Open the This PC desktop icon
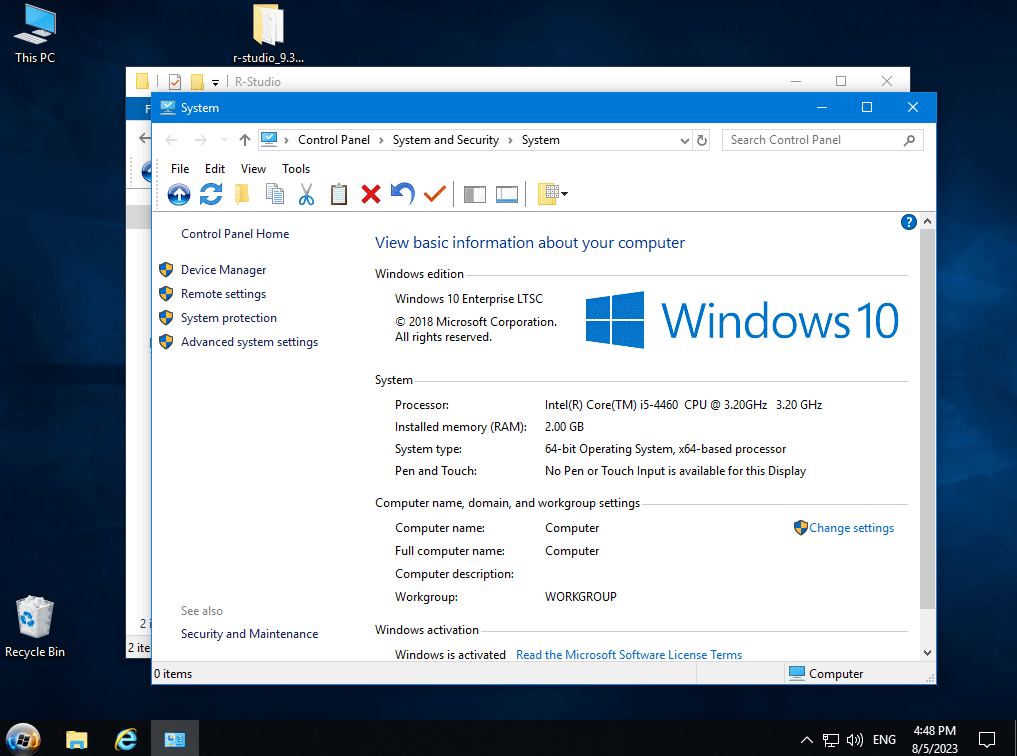Image resolution: width=1017 pixels, height=756 pixels. (x=35, y=34)
